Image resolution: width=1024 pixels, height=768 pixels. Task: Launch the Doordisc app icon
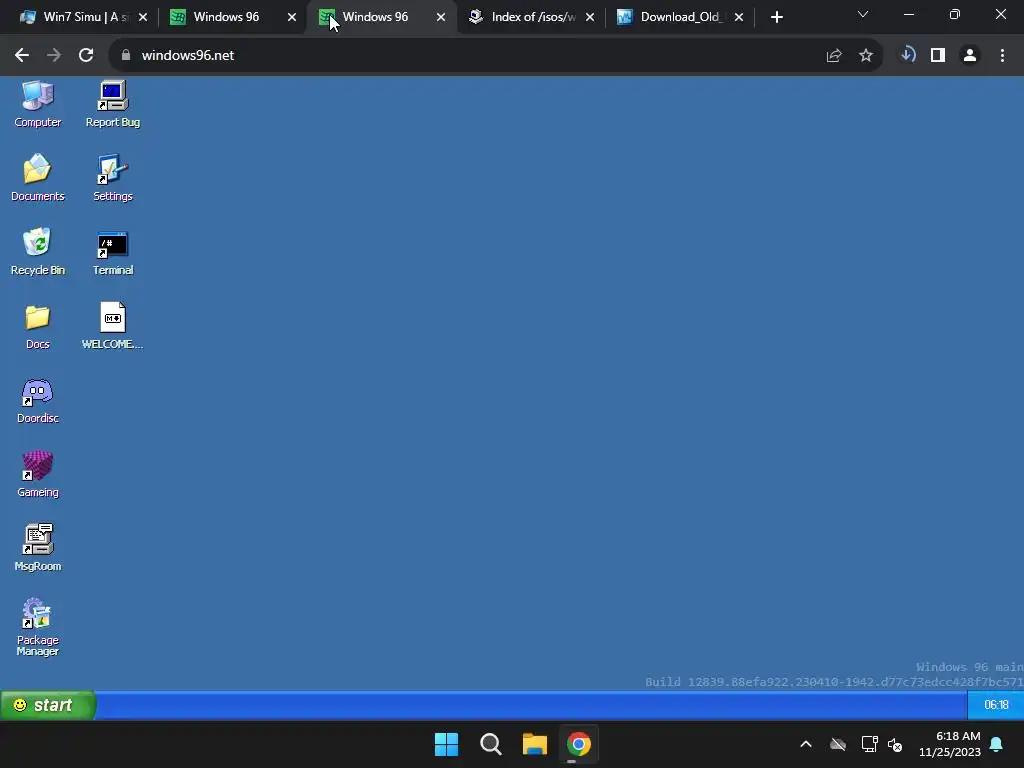37,400
